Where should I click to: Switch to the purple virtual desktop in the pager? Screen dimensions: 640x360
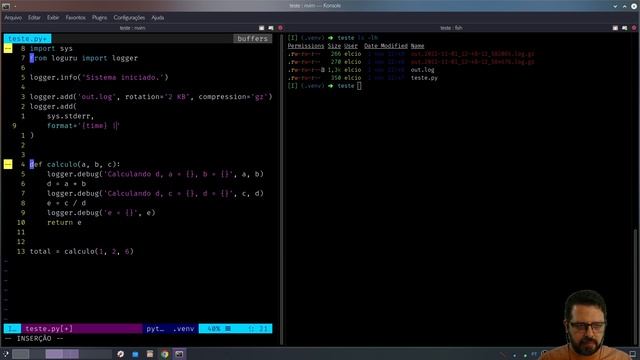(x=62, y=354)
